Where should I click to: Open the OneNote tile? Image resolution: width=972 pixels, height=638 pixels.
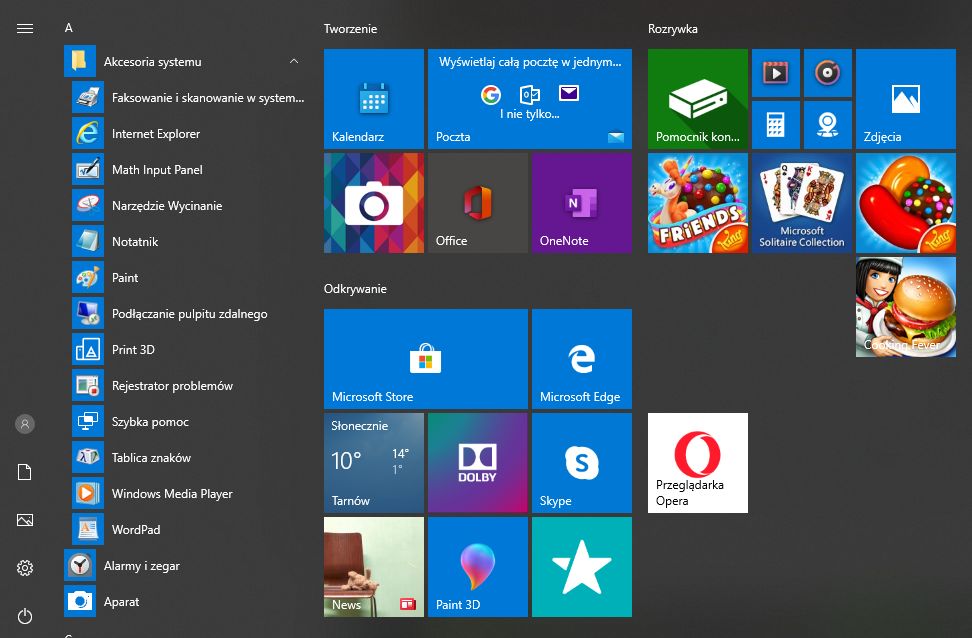tap(582, 203)
